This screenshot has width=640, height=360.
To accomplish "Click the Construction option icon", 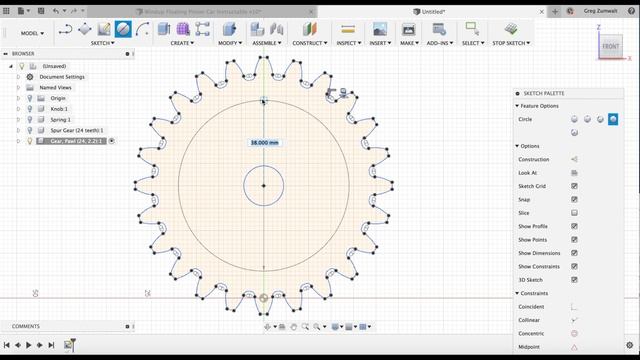I will 574,159.
